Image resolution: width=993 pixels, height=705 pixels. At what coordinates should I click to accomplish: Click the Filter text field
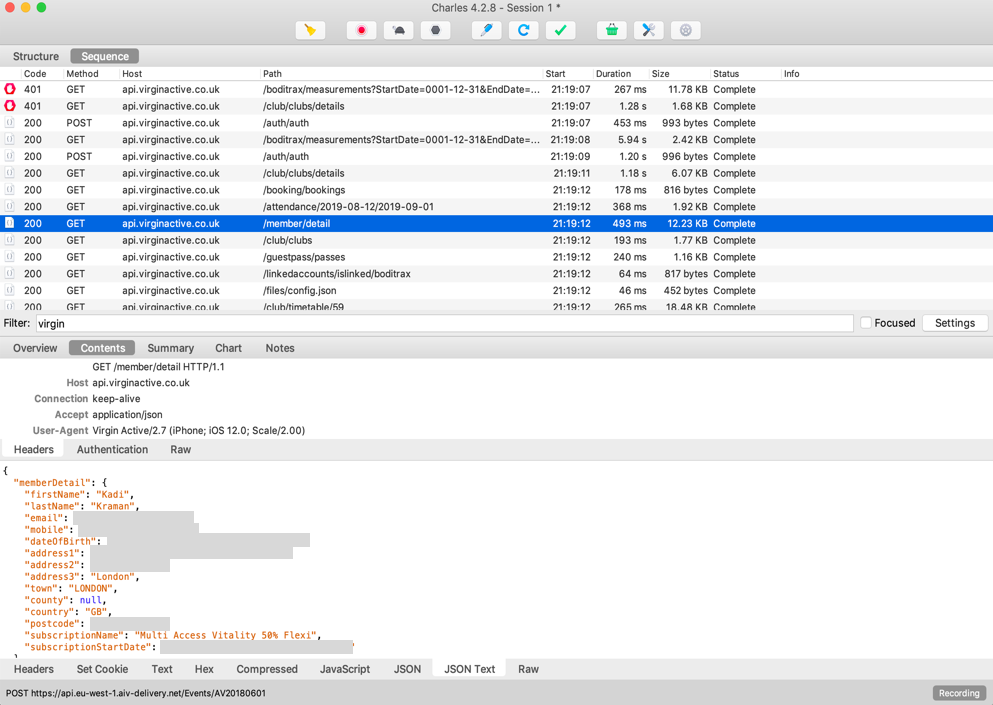(x=445, y=324)
